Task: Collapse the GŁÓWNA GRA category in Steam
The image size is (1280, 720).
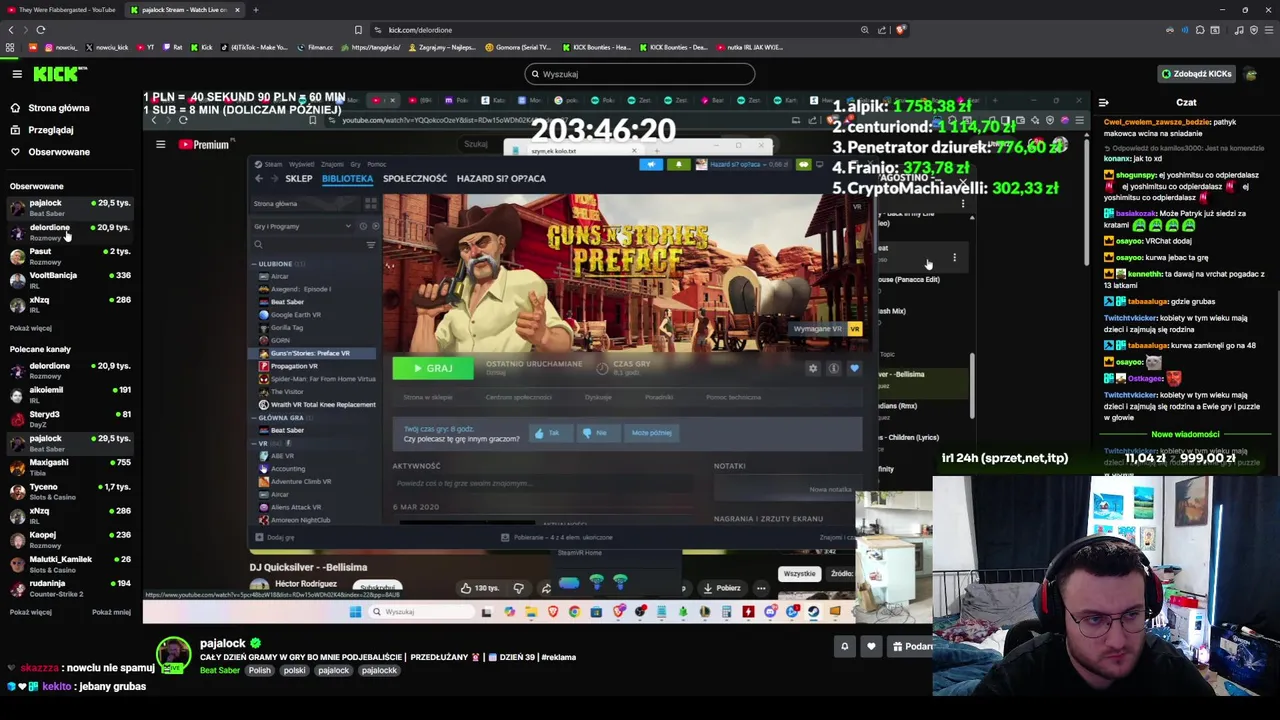Action: pyautogui.click(x=254, y=418)
